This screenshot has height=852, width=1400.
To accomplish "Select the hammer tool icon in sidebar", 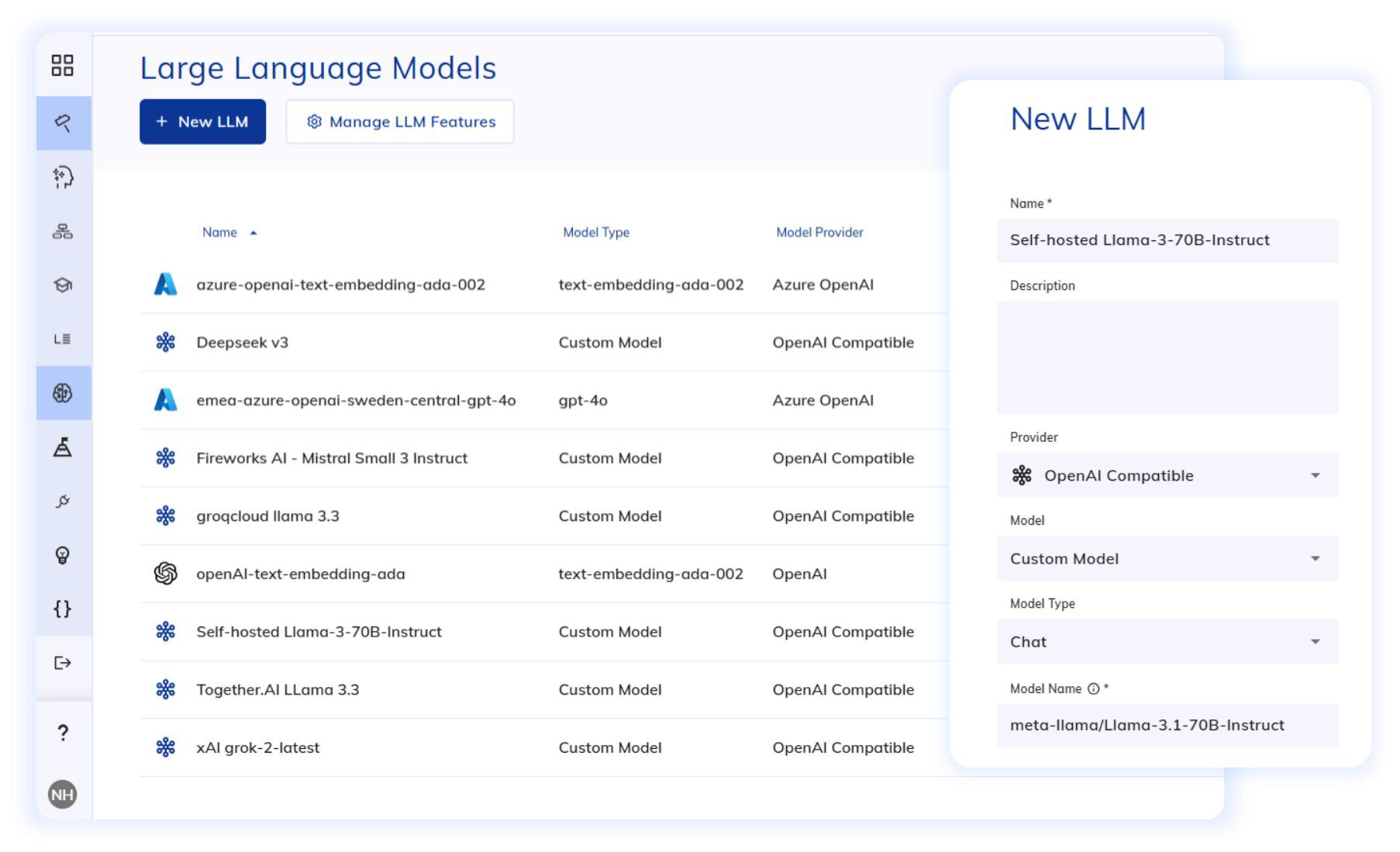I will (x=63, y=122).
